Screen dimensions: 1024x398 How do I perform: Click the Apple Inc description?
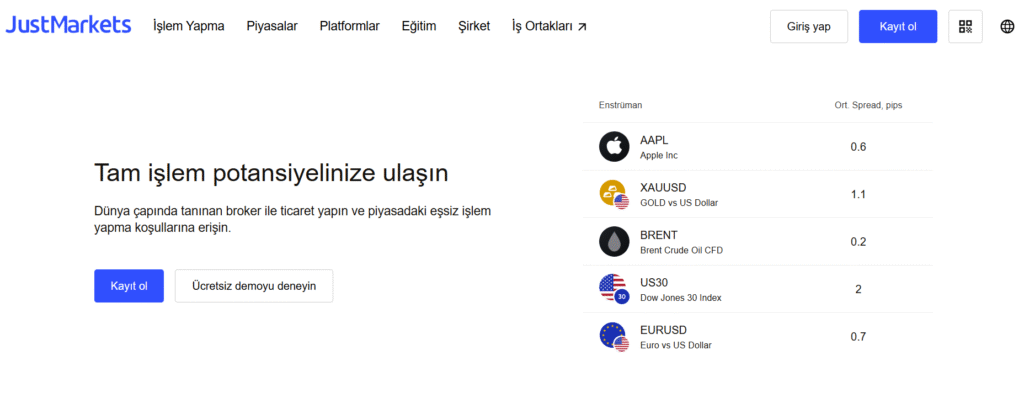coord(659,156)
